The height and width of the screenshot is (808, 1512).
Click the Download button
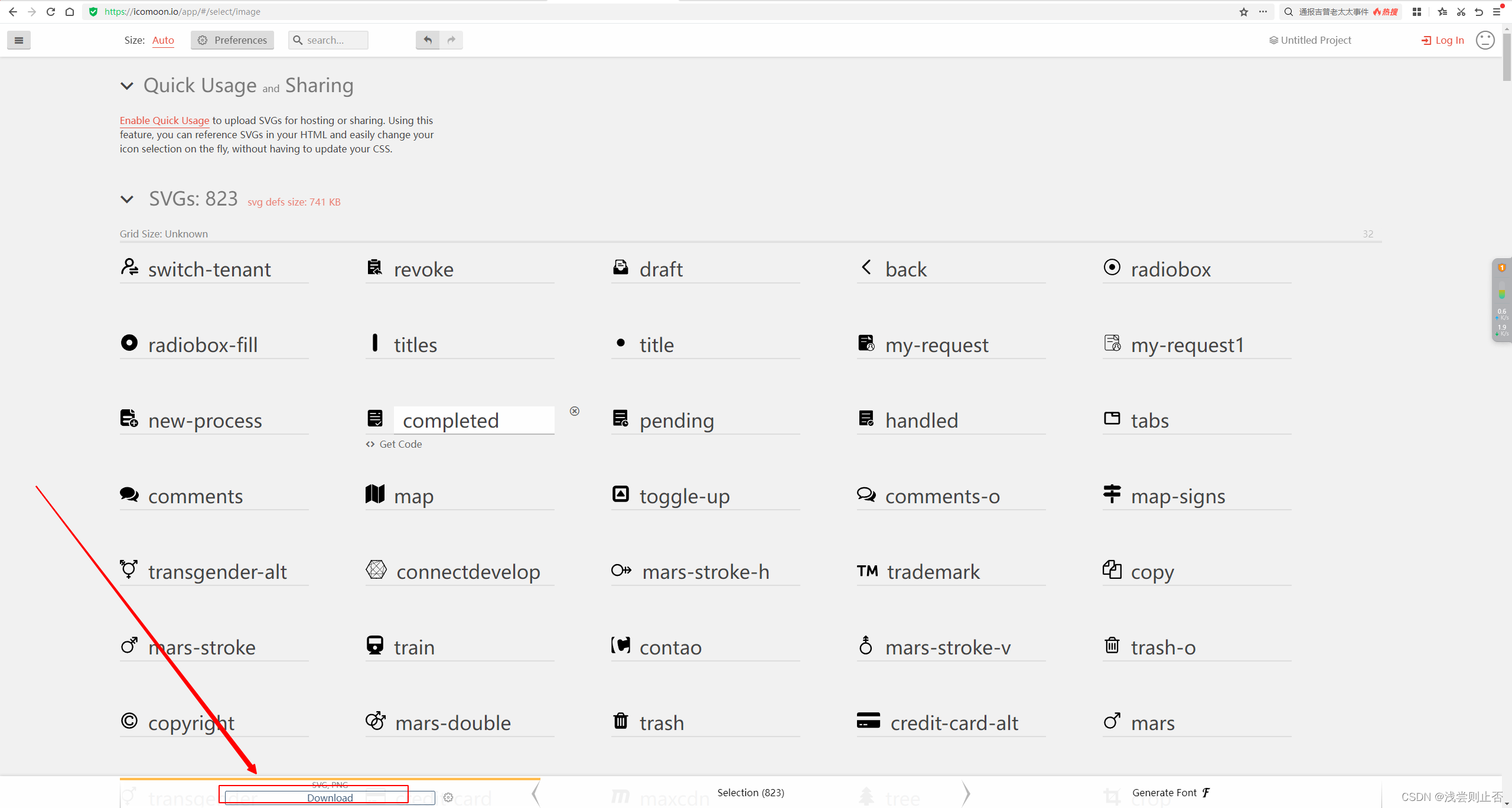pos(330,797)
